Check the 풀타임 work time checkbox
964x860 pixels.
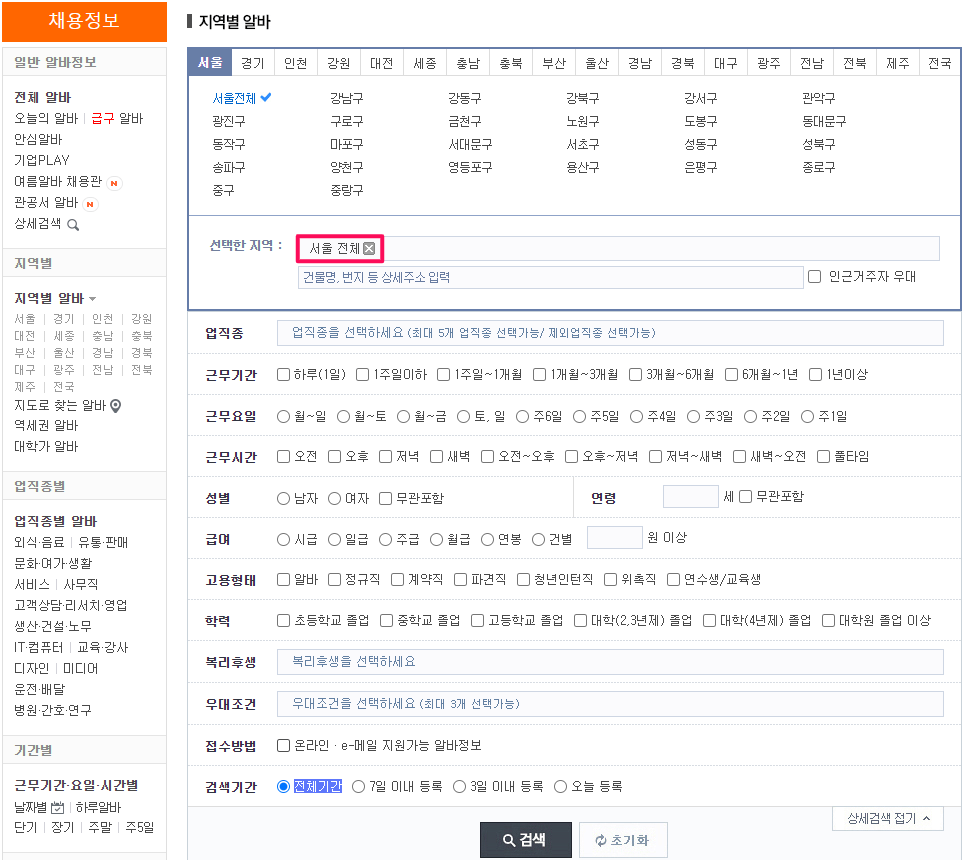click(823, 456)
